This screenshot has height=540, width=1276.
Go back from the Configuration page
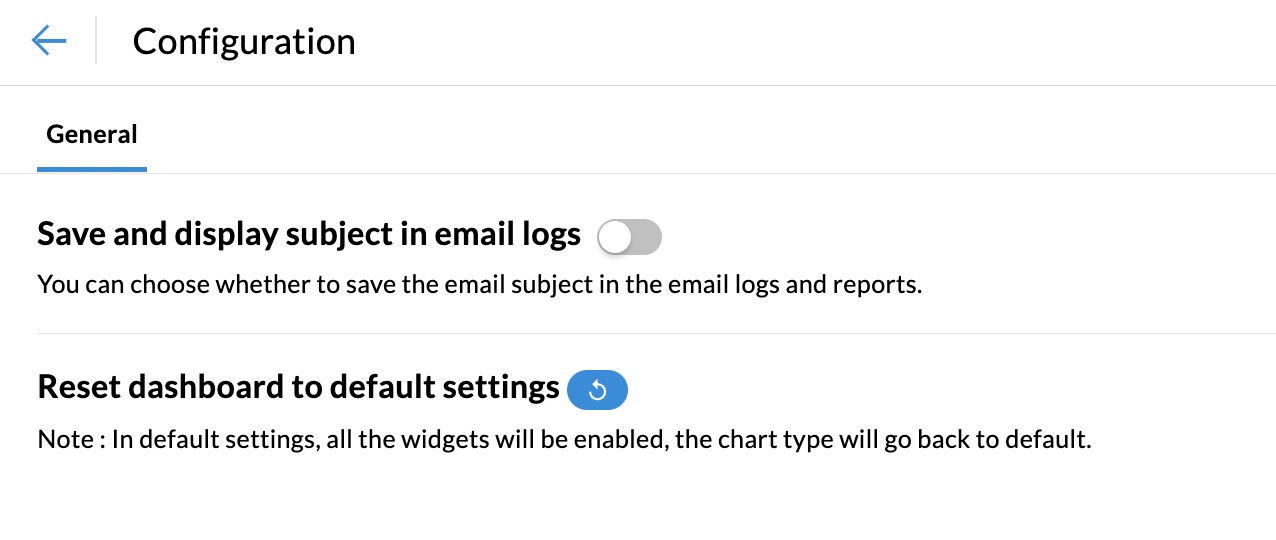pos(49,41)
